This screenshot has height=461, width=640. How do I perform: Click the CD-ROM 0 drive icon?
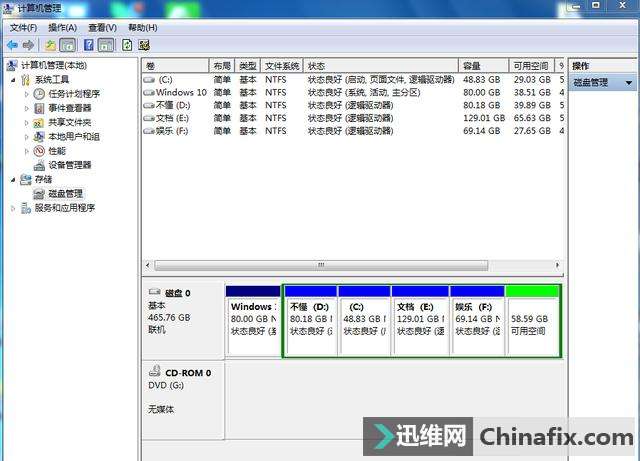click(x=155, y=371)
